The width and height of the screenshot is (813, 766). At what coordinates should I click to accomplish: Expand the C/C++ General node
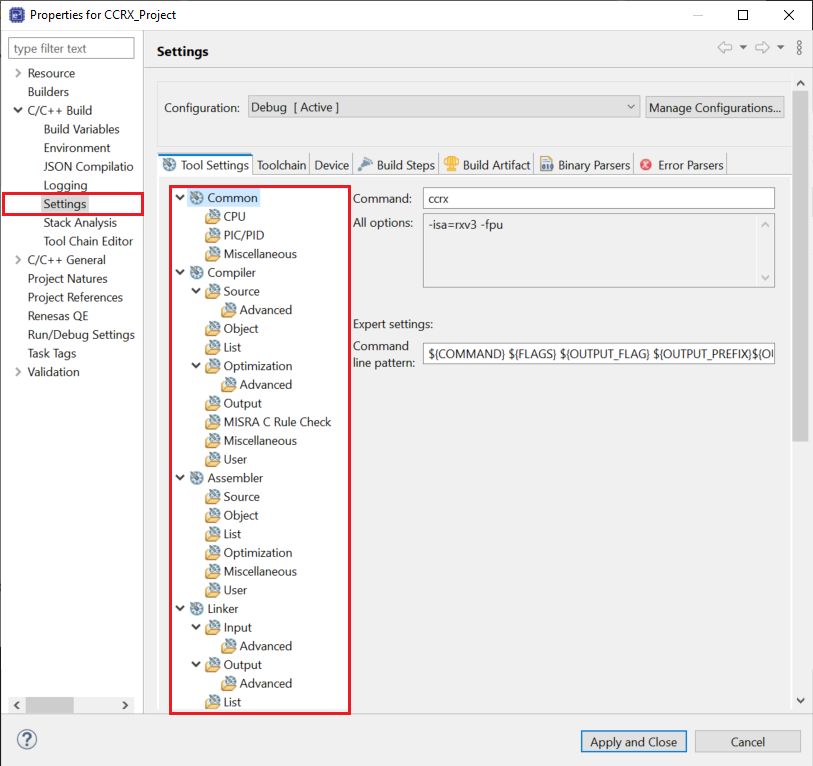(x=18, y=259)
